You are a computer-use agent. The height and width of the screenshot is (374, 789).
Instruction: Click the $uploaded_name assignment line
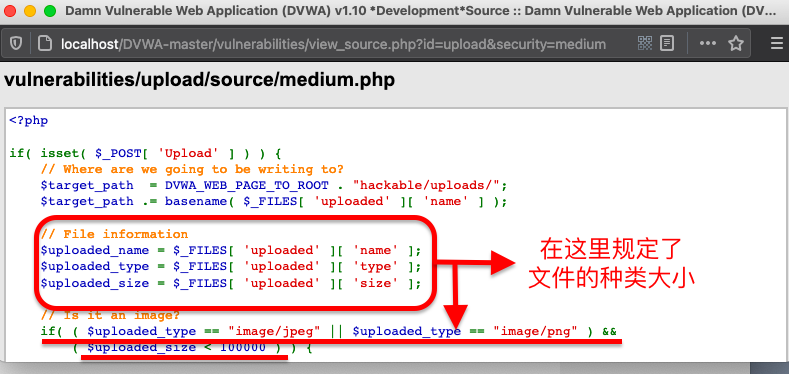coord(230,251)
